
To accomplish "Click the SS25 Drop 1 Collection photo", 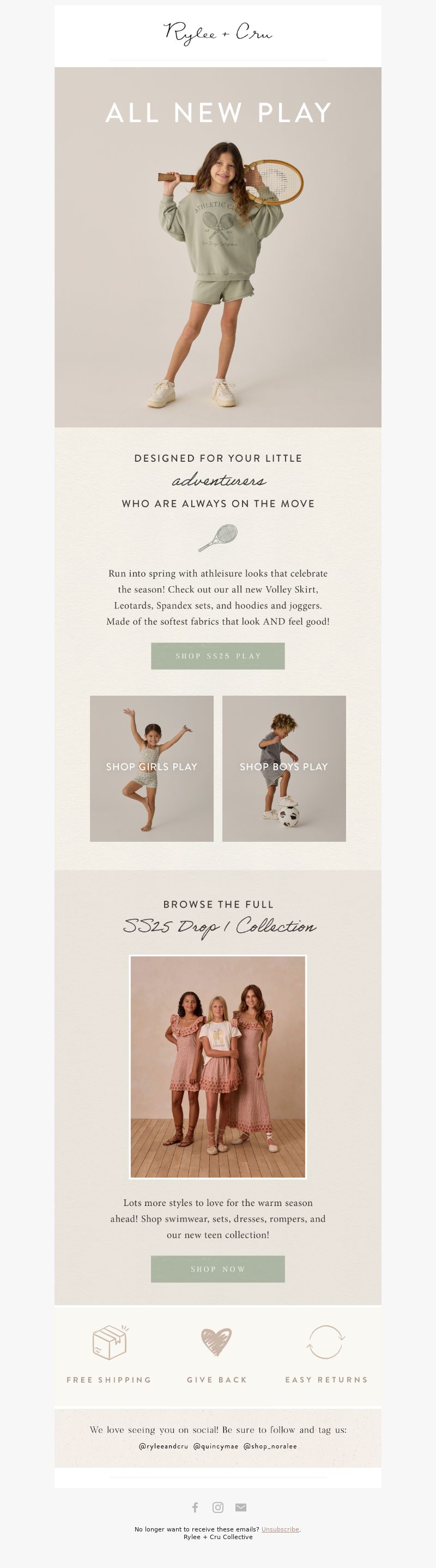I will (217, 1067).
